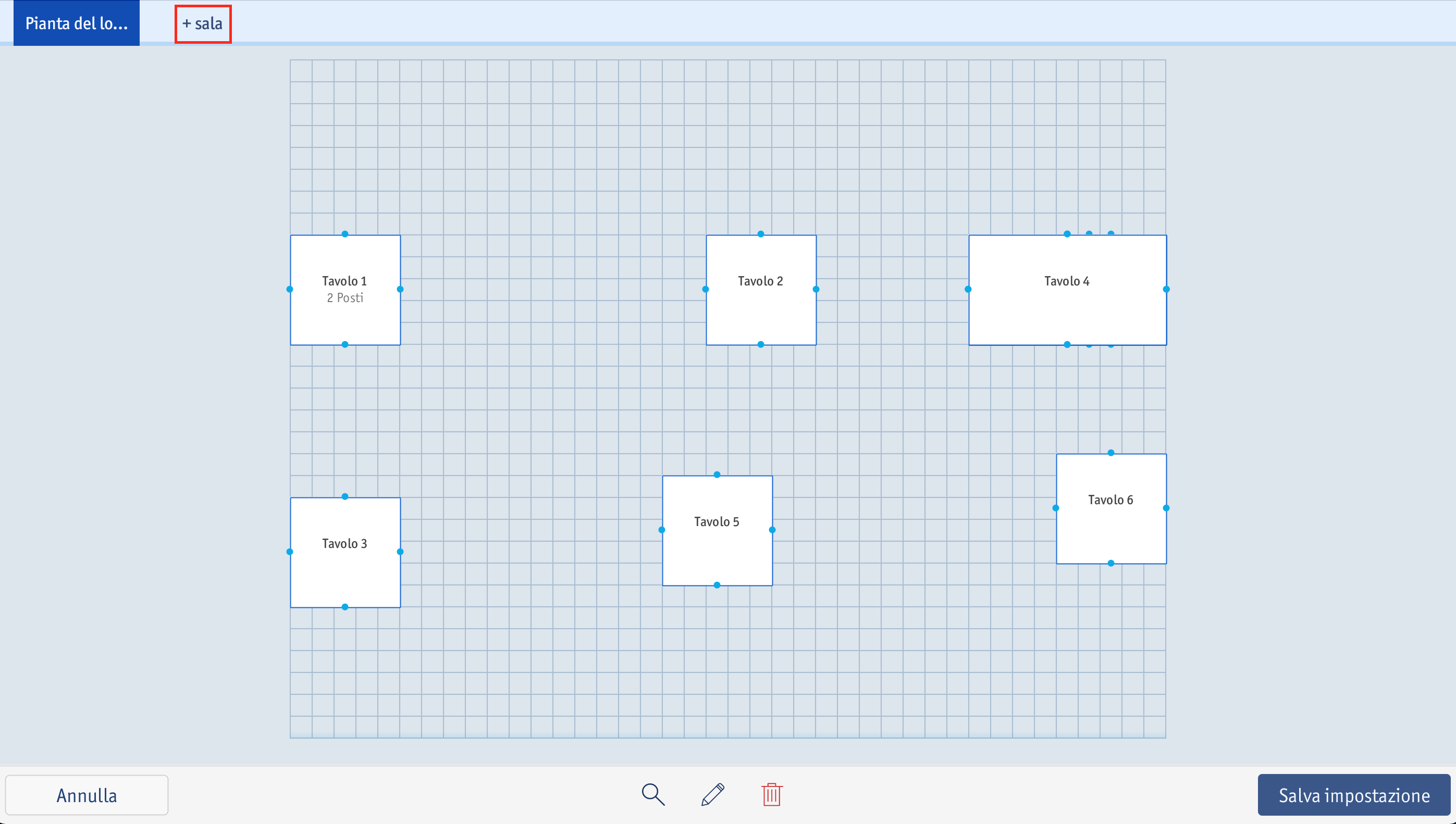Click right resize handle of Tavolo 4
The image size is (1456, 824).
[x=1166, y=289]
